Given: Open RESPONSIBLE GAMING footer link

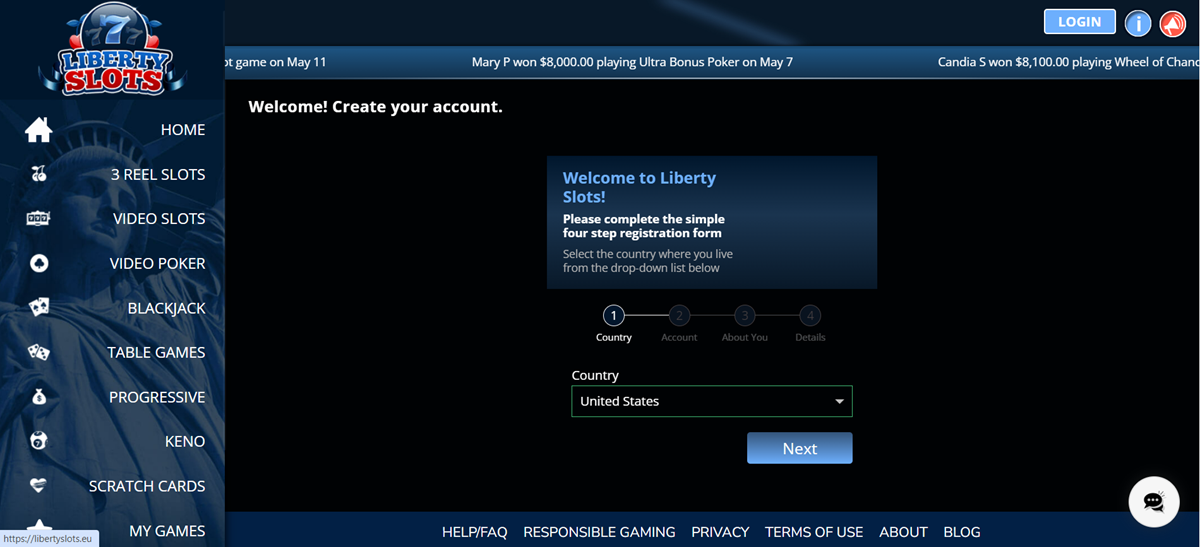Looking at the screenshot, I should (x=599, y=532).
